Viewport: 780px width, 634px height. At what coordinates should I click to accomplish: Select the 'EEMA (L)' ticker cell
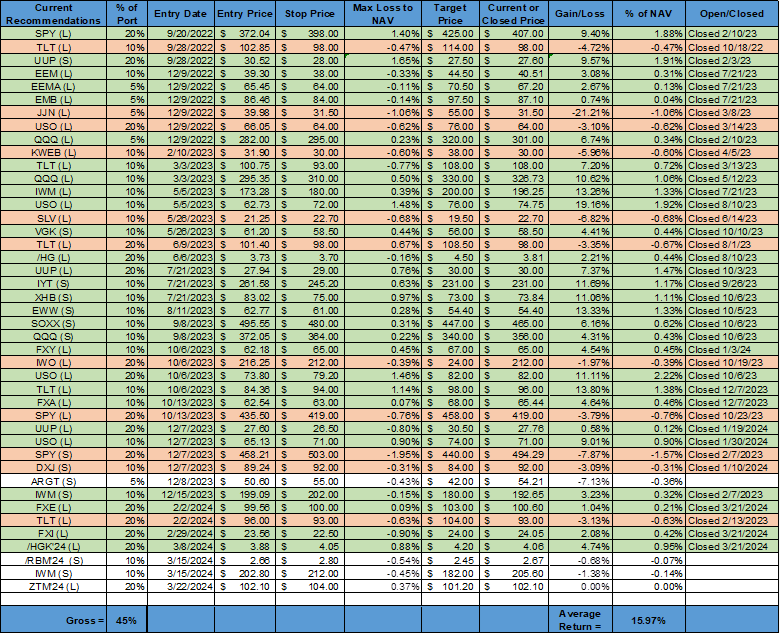(53, 87)
